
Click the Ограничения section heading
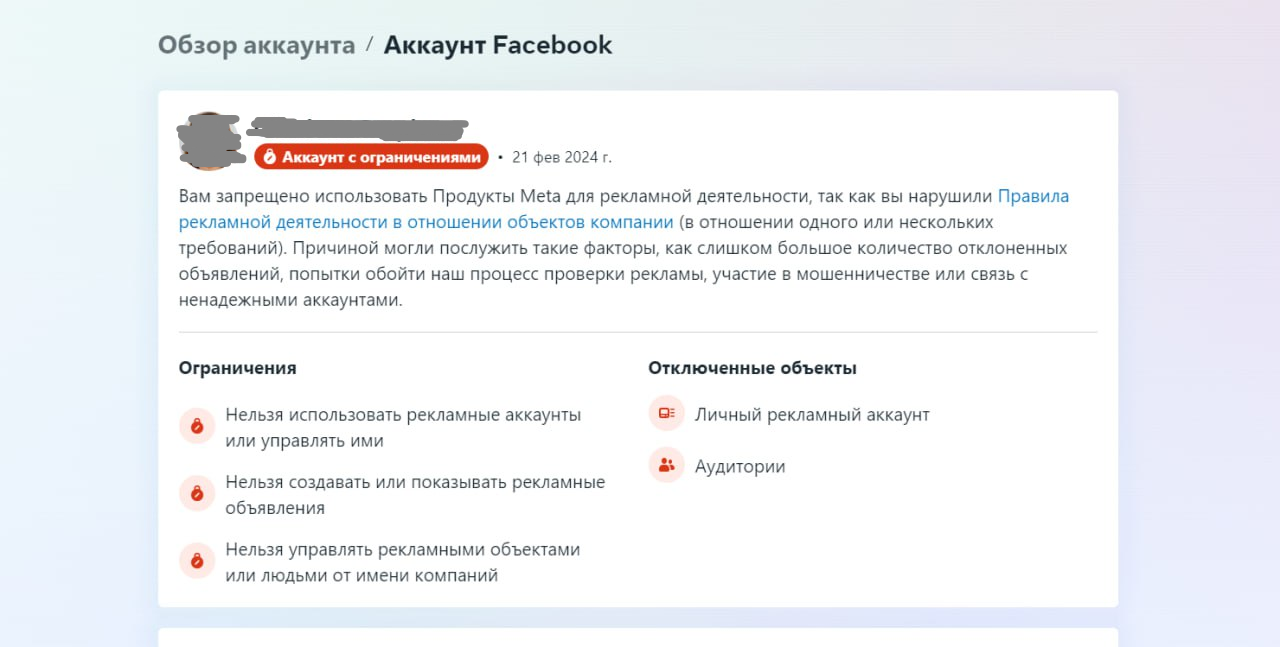point(238,367)
